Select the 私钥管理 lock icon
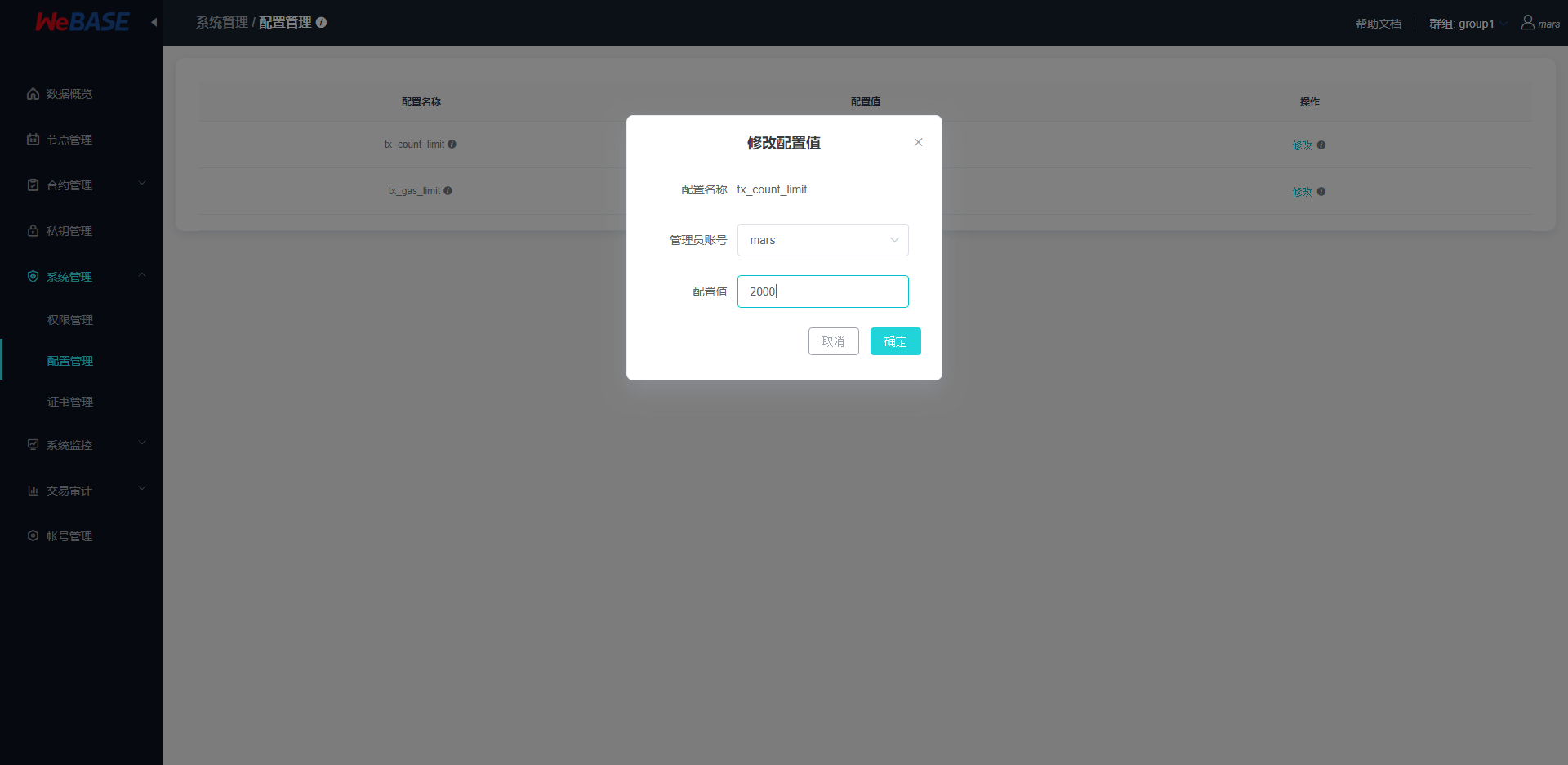Screen dimensions: 1568x765 [33, 230]
